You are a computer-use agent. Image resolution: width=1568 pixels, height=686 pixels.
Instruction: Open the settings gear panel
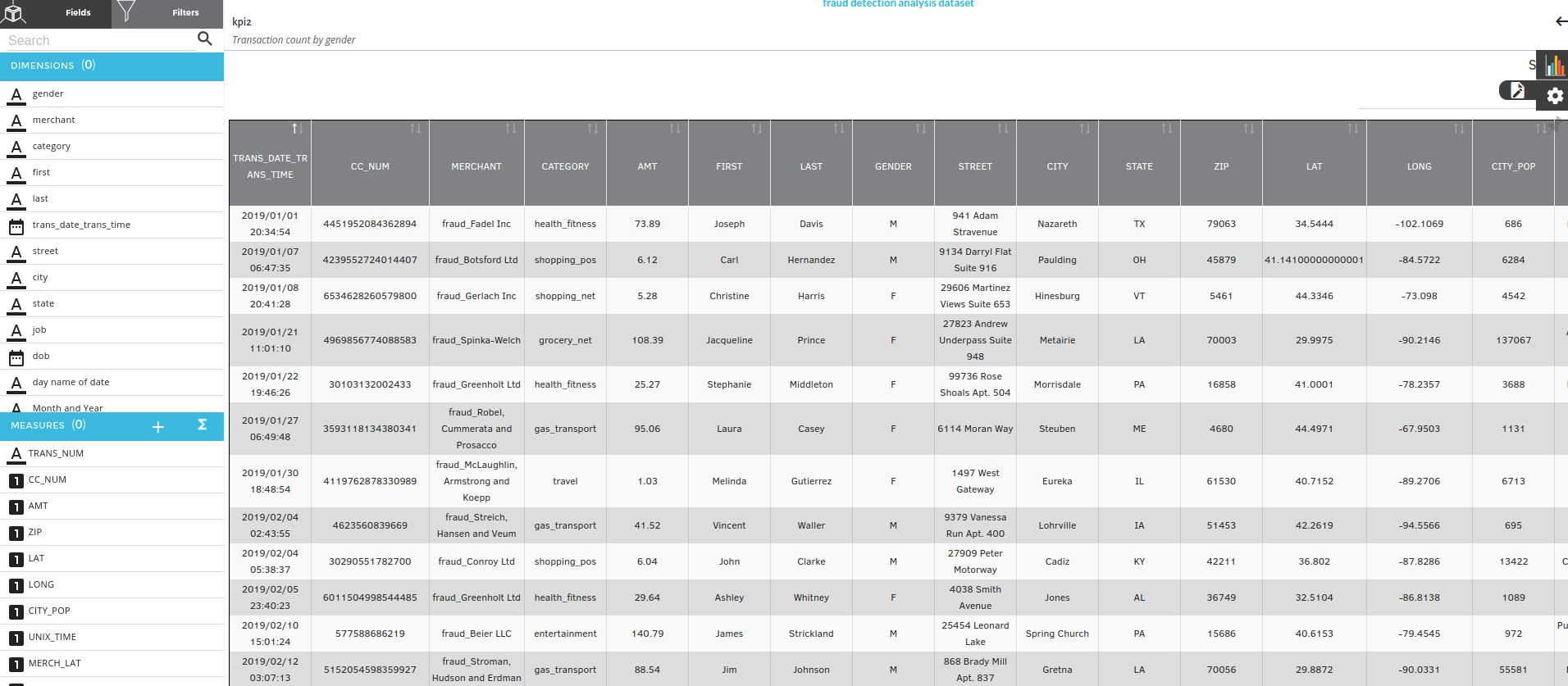point(1554,97)
